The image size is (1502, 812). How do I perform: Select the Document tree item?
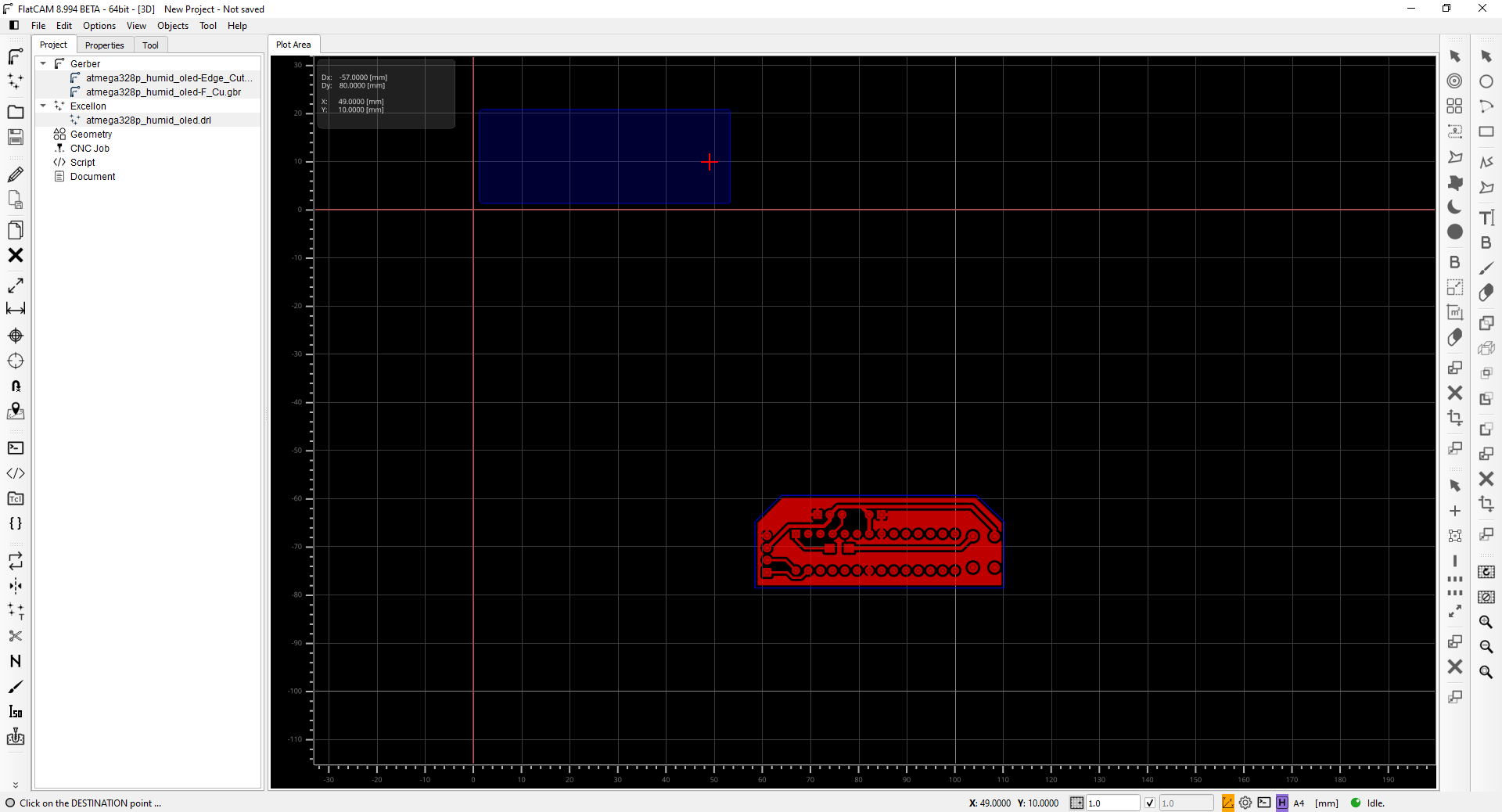[92, 176]
